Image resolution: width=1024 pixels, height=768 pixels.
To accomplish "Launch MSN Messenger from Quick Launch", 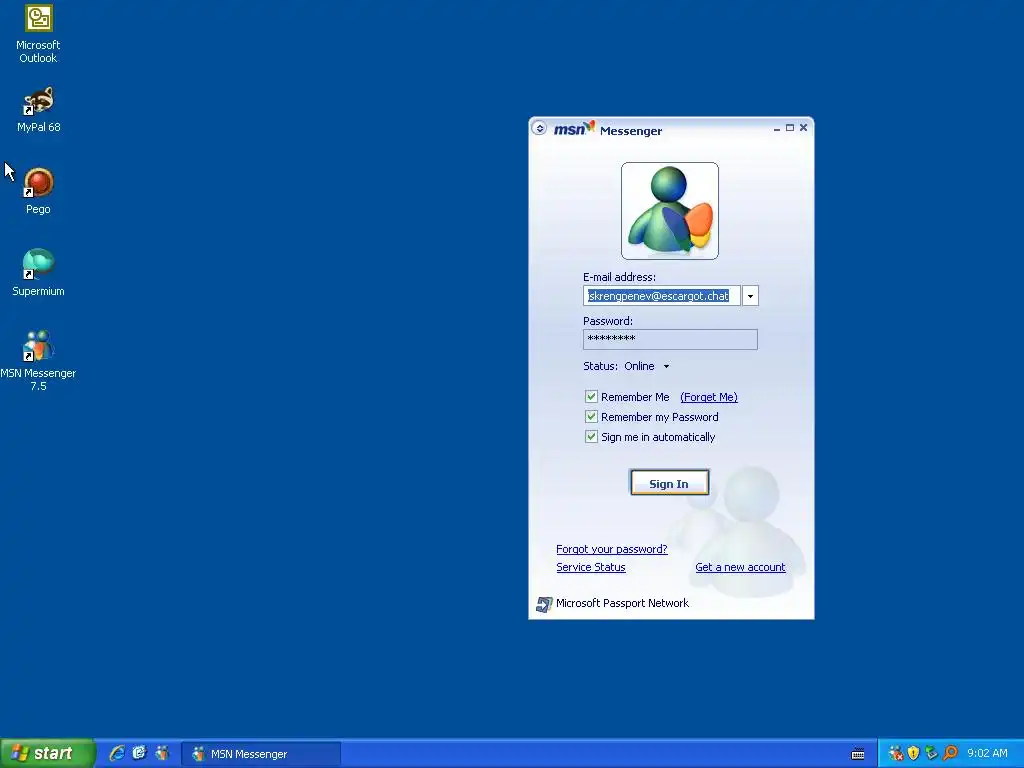I will coord(161,753).
